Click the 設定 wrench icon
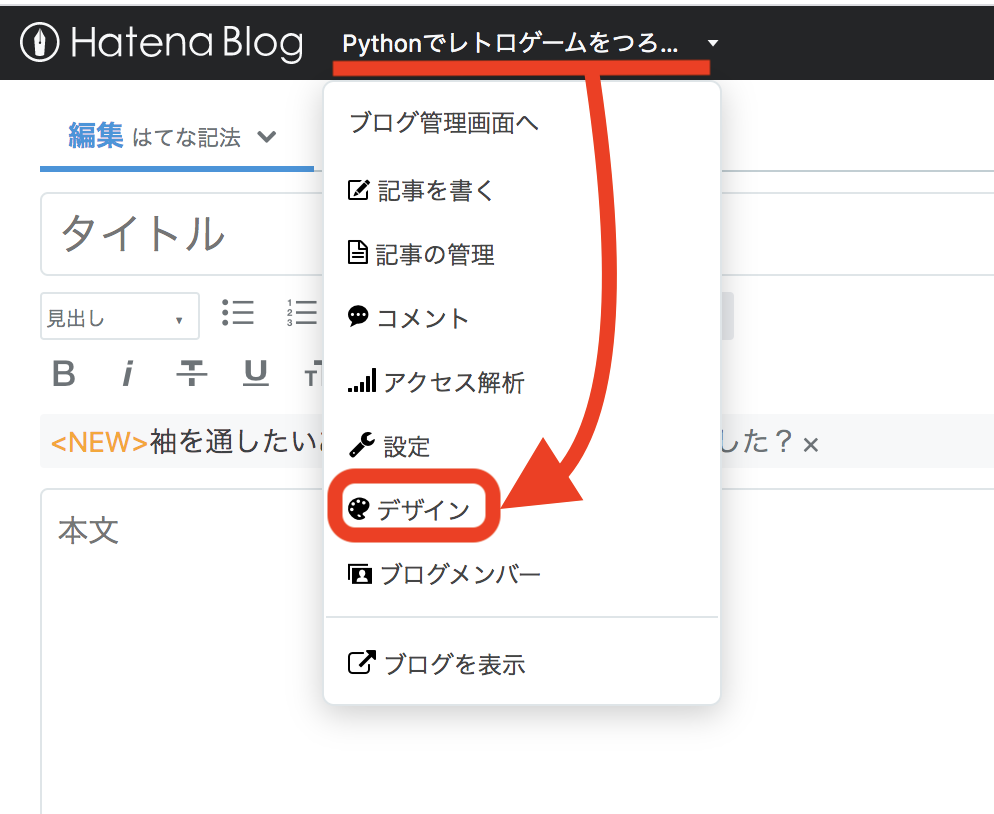 360,445
